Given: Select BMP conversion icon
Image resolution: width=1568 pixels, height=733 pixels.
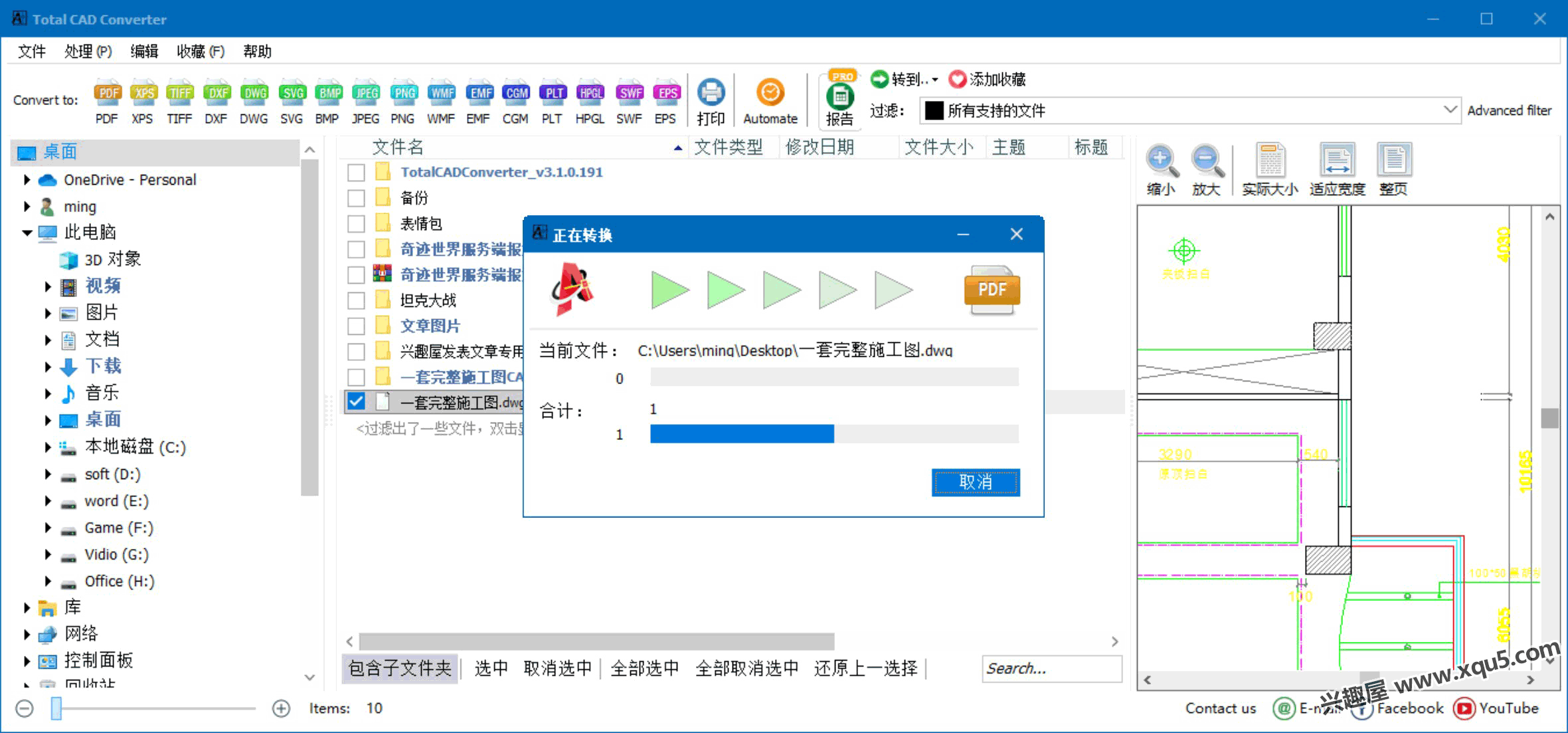Looking at the screenshot, I should [328, 94].
